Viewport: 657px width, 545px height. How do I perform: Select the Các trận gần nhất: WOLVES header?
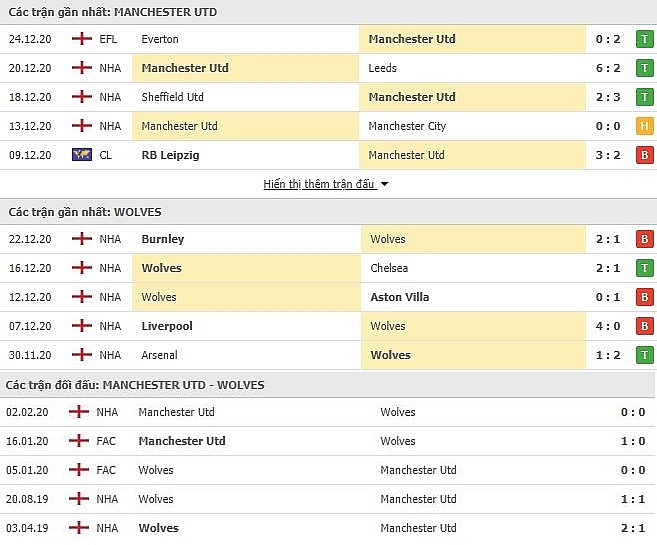[x=85, y=212]
